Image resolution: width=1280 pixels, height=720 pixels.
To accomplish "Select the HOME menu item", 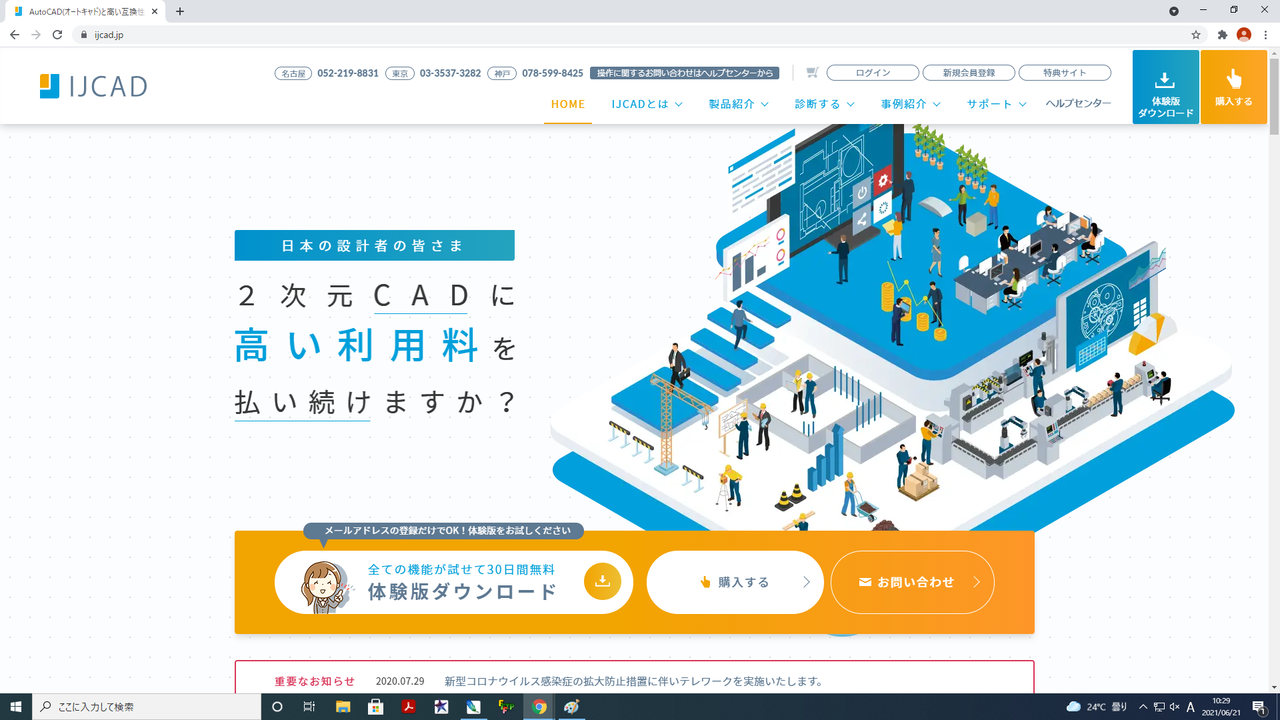I will pyautogui.click(x=568, y=104).
